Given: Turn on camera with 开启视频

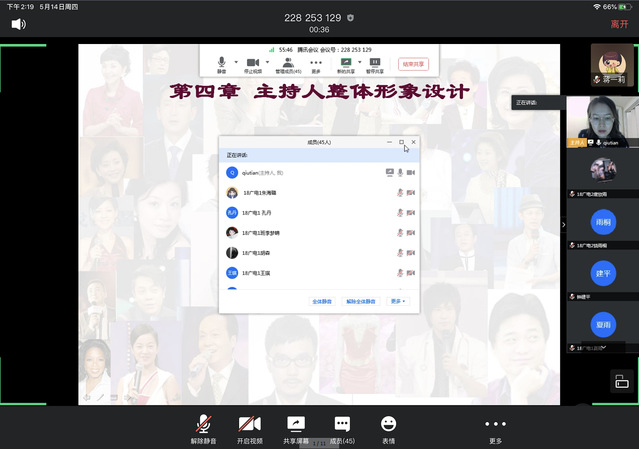Looking at the screenshot, I should 249,425.
